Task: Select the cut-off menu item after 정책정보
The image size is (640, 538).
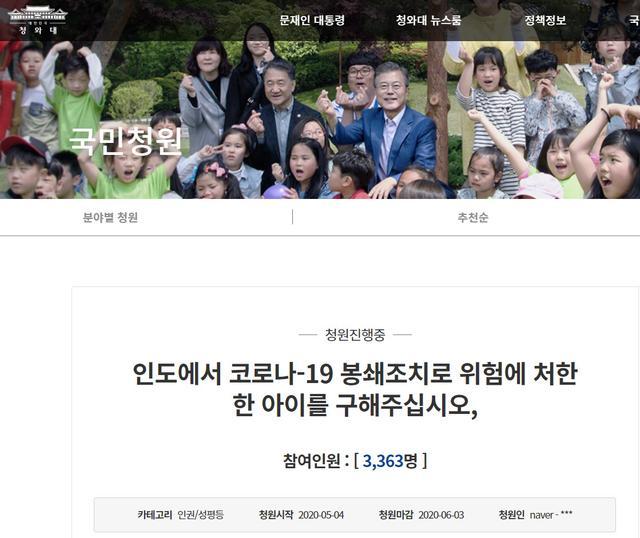Action: click(x=634, y=20)
